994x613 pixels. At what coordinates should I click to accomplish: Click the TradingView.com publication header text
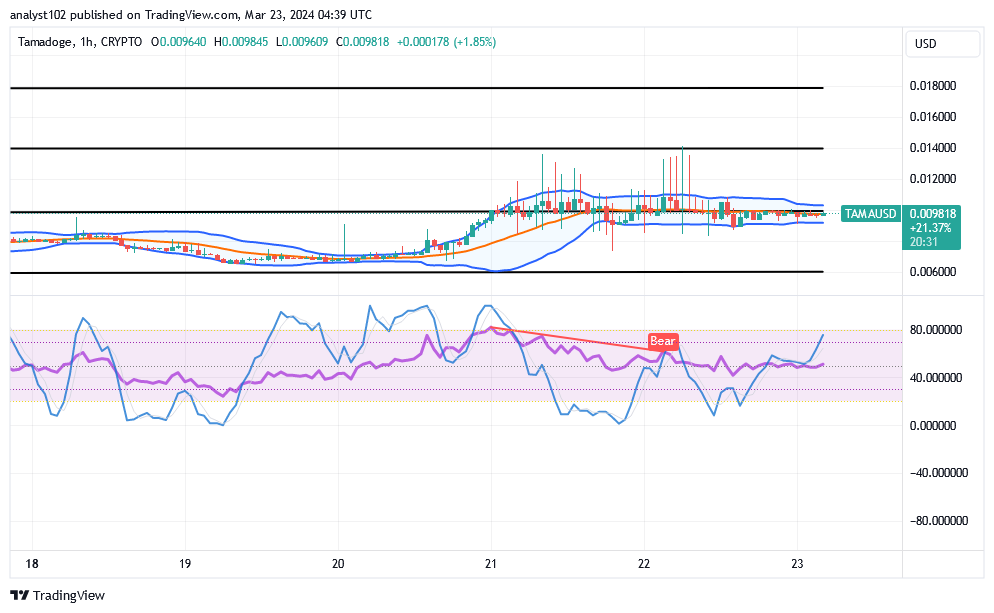tap(191, 15)
